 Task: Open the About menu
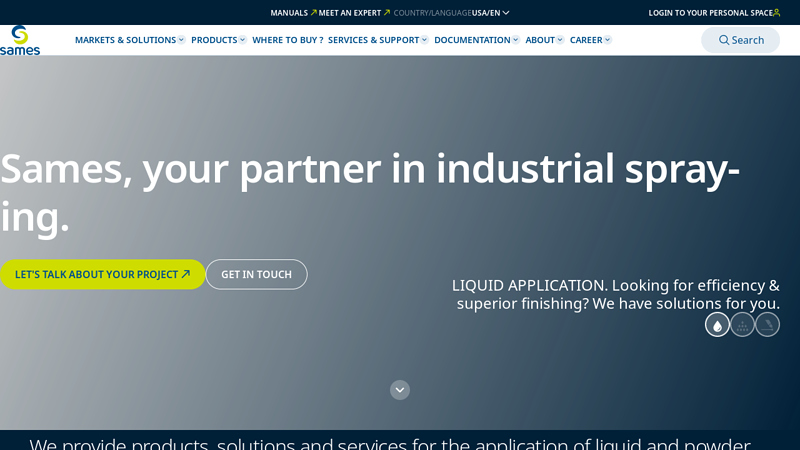click(544, 40)
